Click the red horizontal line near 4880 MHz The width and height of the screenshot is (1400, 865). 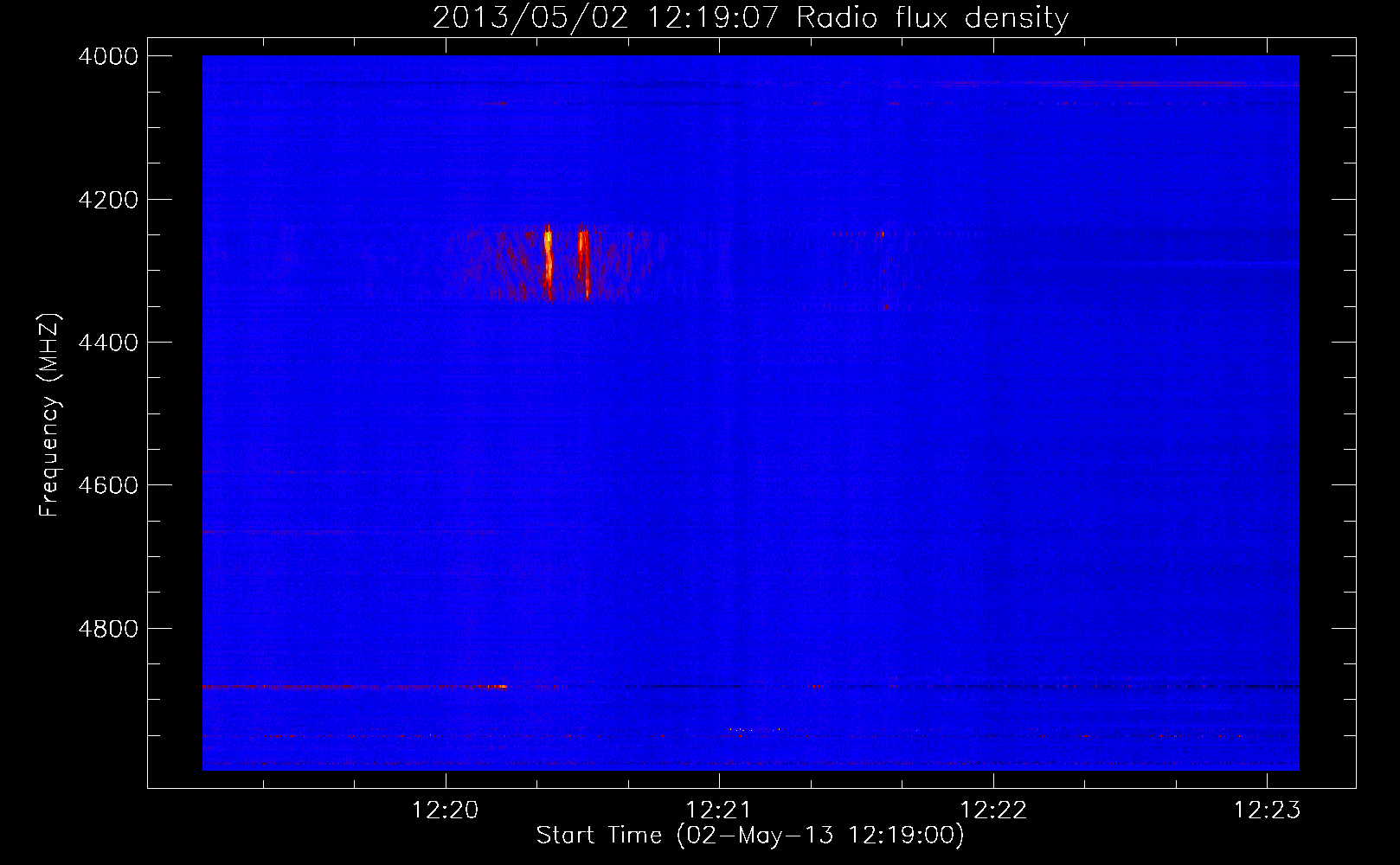(x=355, y=687)
